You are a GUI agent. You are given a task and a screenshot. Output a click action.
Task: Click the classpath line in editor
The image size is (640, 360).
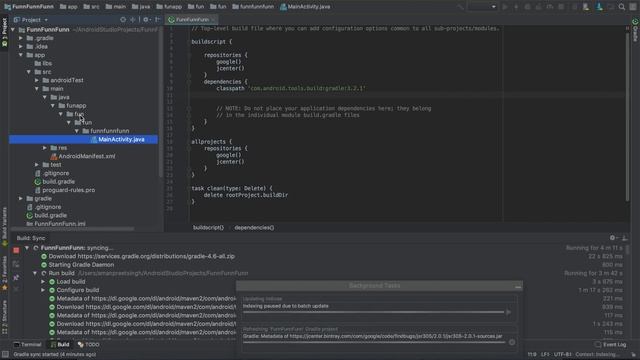[x=291, y=89]
